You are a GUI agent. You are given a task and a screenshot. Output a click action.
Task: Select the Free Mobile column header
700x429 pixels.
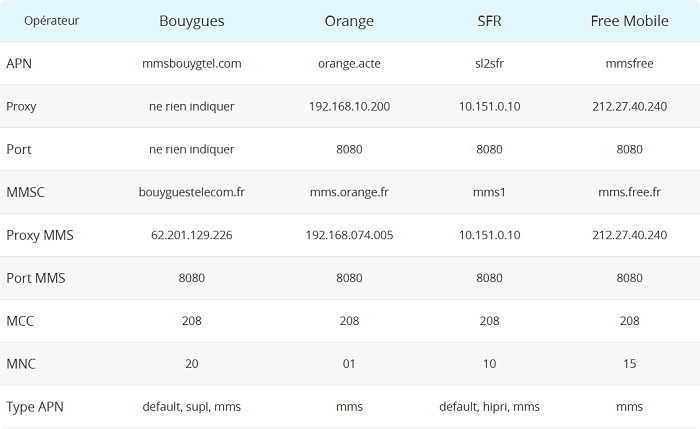[x=629, y=21]
